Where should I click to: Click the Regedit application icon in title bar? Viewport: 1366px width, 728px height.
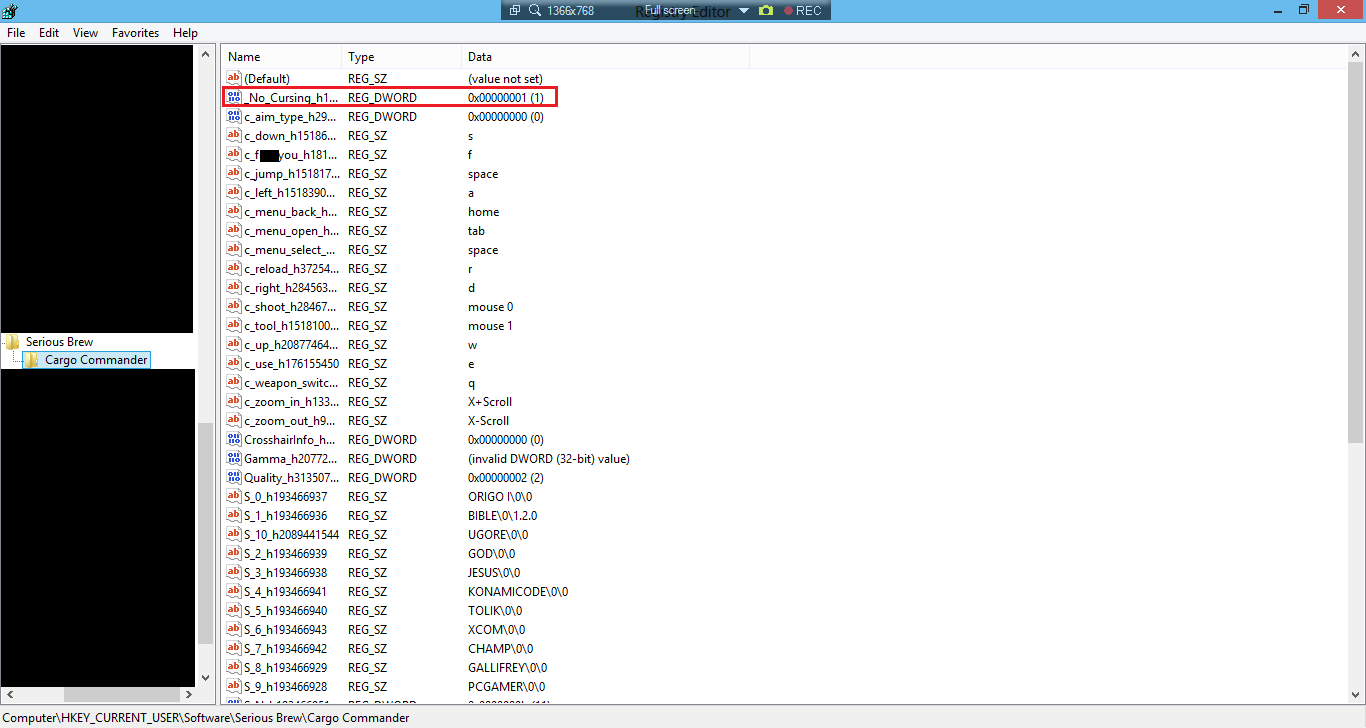click(x=10, y=10)
